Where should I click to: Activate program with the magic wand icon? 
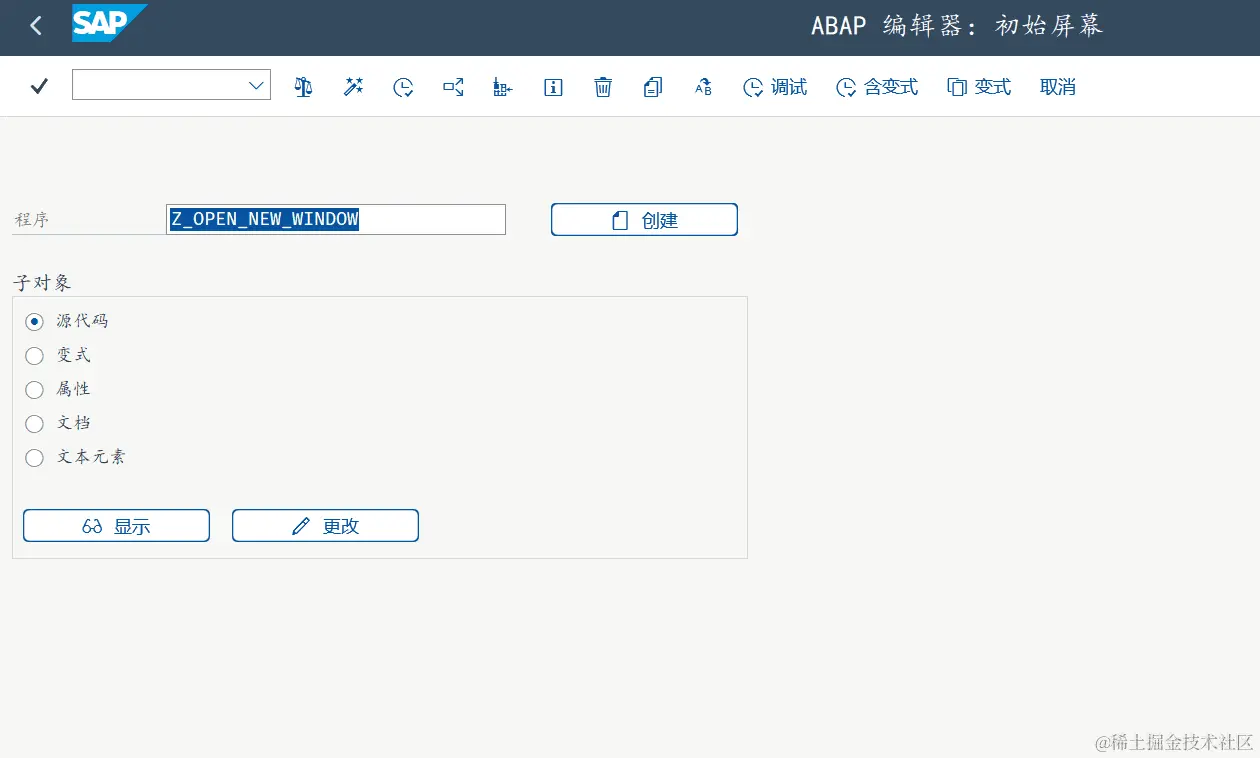click(353, 87)
